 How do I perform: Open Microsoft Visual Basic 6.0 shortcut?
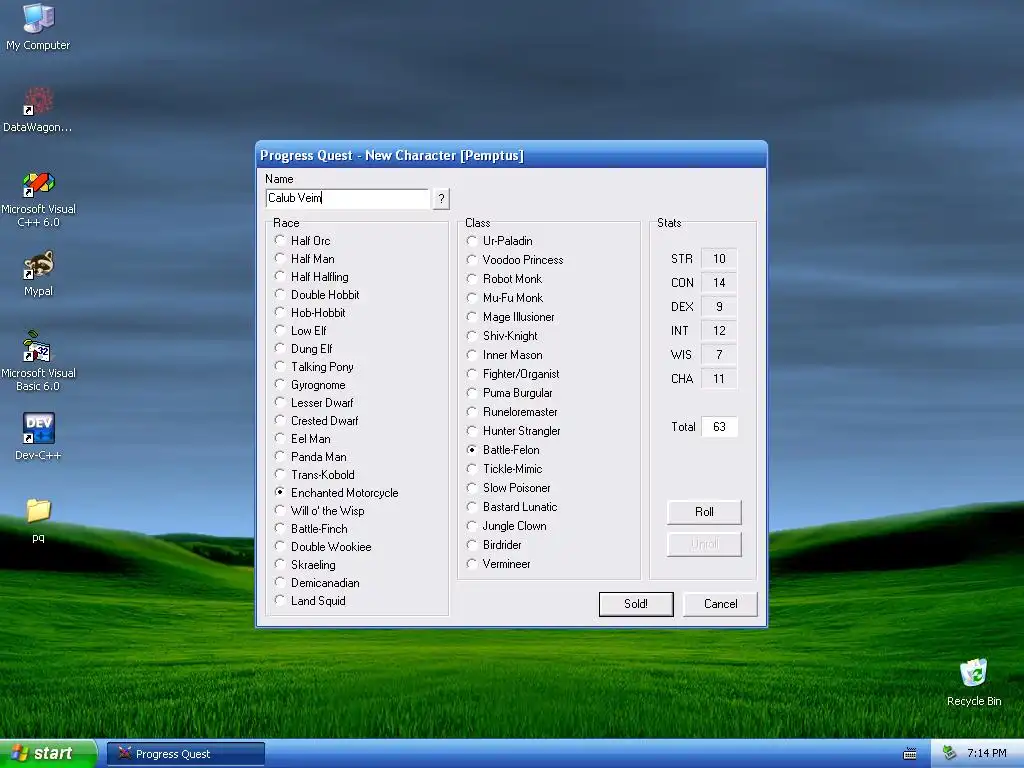coord(38,361)
